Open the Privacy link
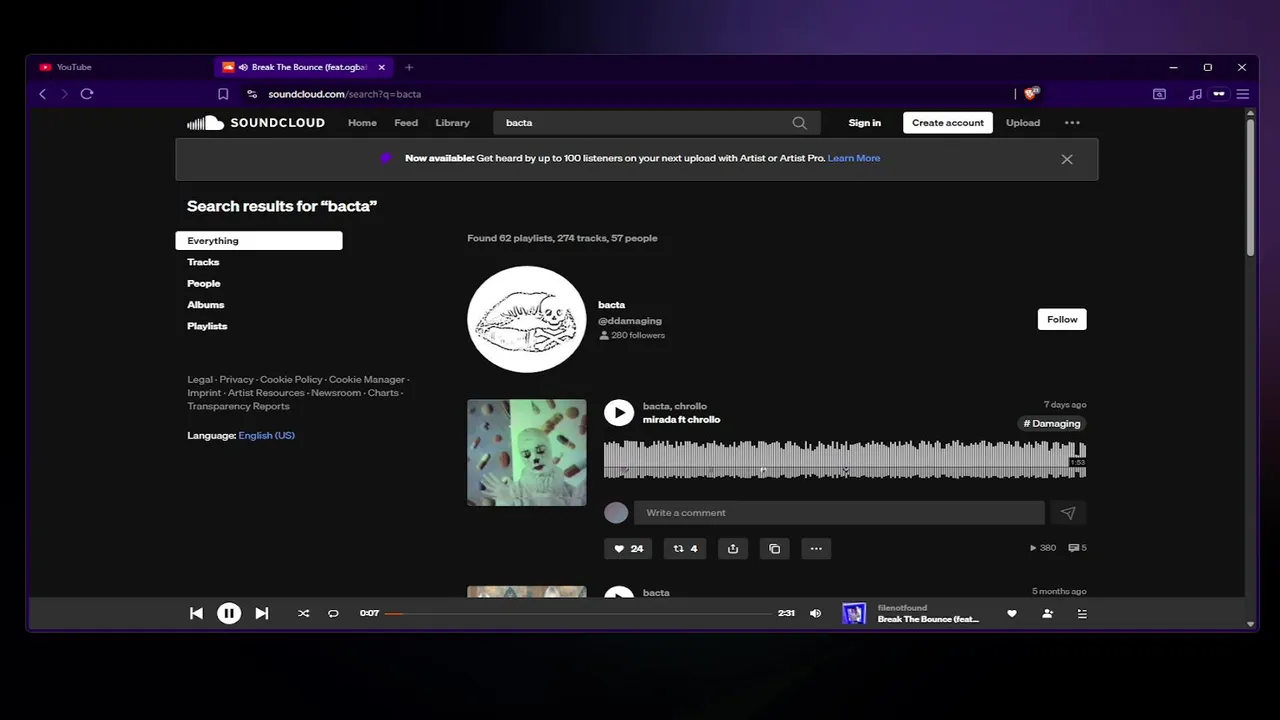This screenshot has height=720, width=1280. (x=237, y=380)
